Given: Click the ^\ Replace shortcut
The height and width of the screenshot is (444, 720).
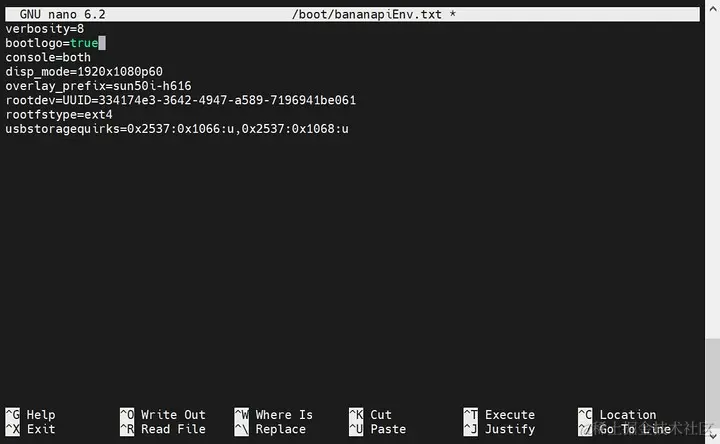Looking at the screenshot, I should pyautogui.click(x=270, y=429).
